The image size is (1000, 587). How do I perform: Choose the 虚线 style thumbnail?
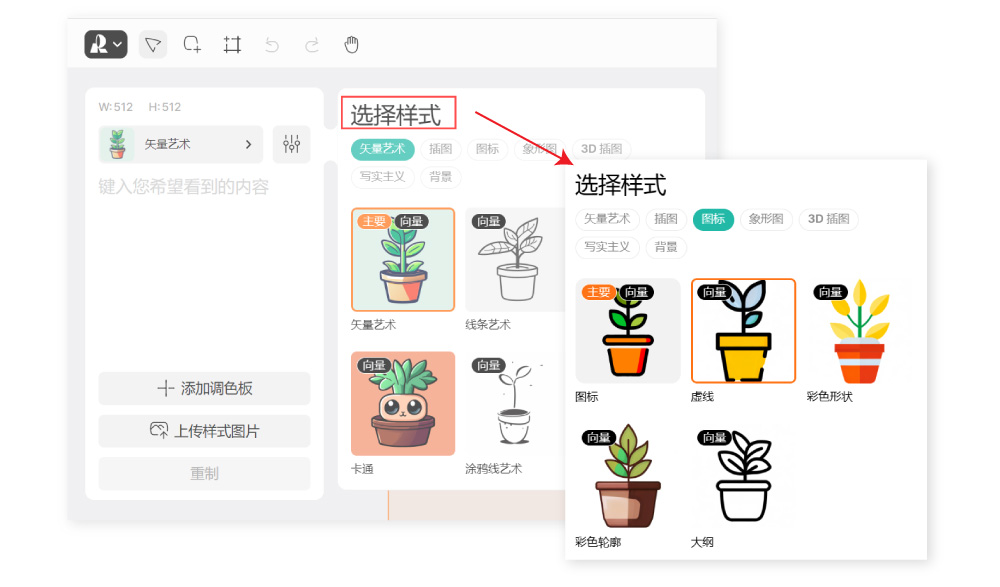click(x=743, y=331)
